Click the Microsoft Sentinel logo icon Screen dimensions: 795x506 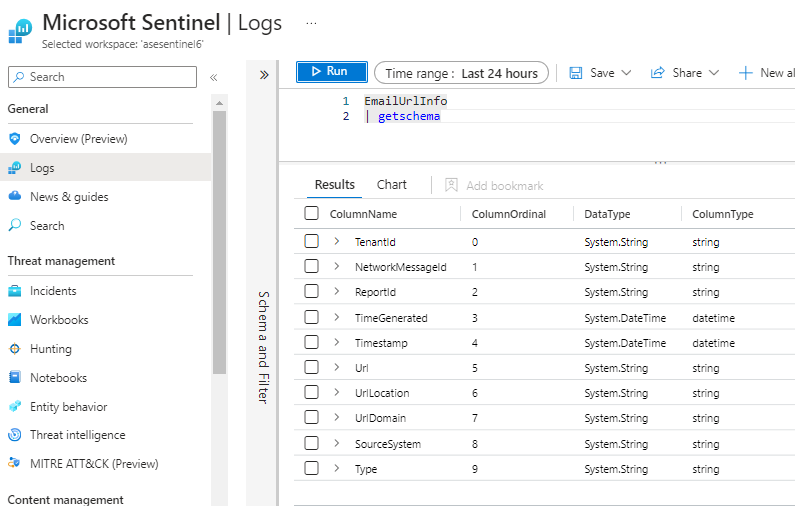pos(20,31)
